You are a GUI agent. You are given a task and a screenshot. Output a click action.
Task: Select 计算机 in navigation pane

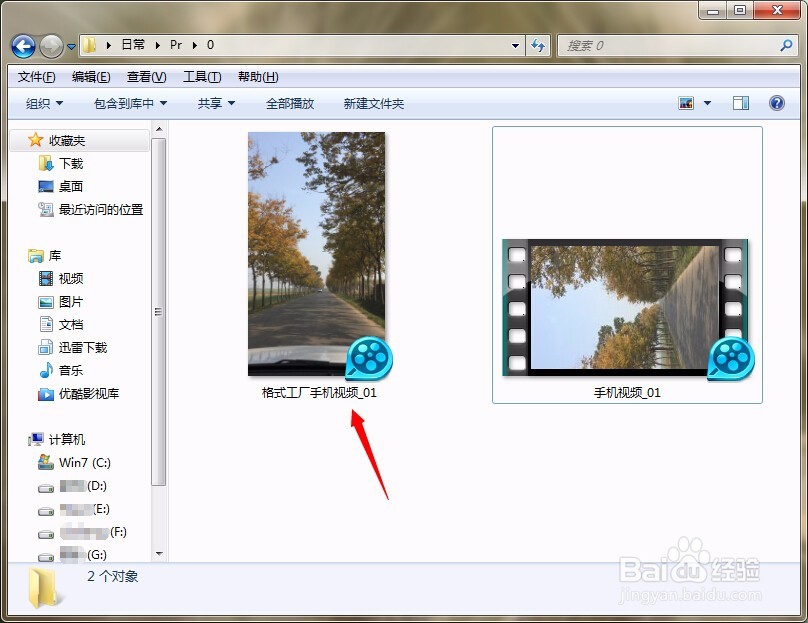(67, 440)
